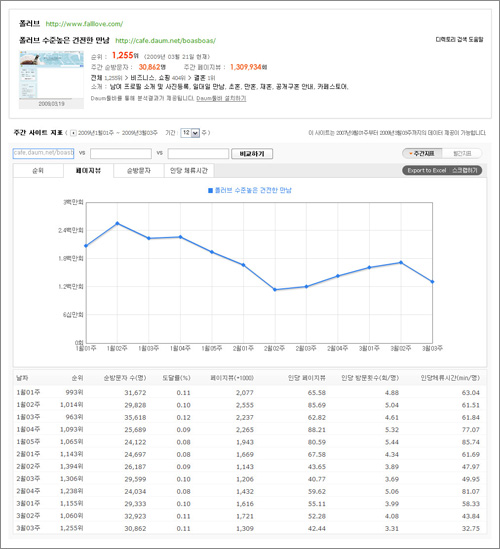500x549 pixels.
Task: Click the second vs comparison input field
Action: coord(198,153)
